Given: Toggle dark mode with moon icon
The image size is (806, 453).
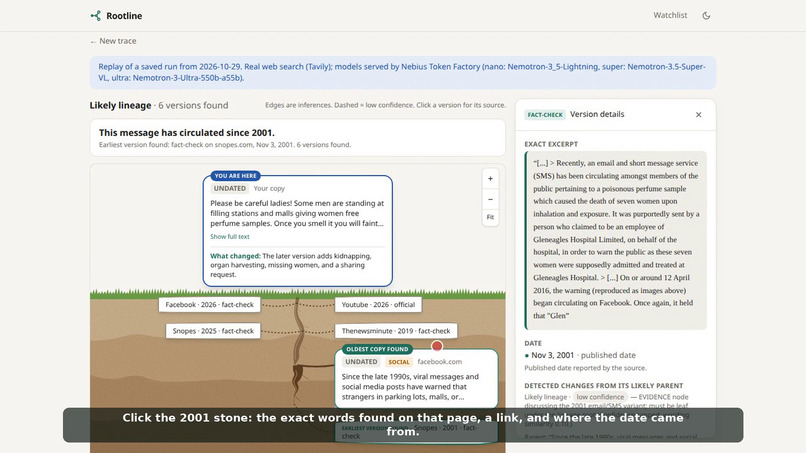Looking at the screenshot, I should tap(706, 16).
